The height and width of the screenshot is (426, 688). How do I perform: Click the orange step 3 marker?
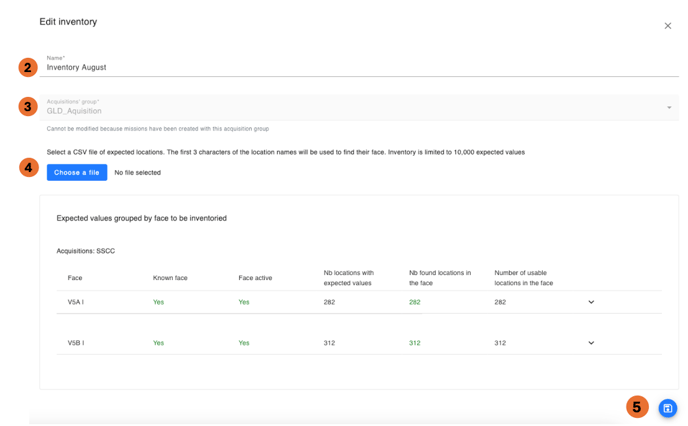pyautogui.click(x=28, y=107)
